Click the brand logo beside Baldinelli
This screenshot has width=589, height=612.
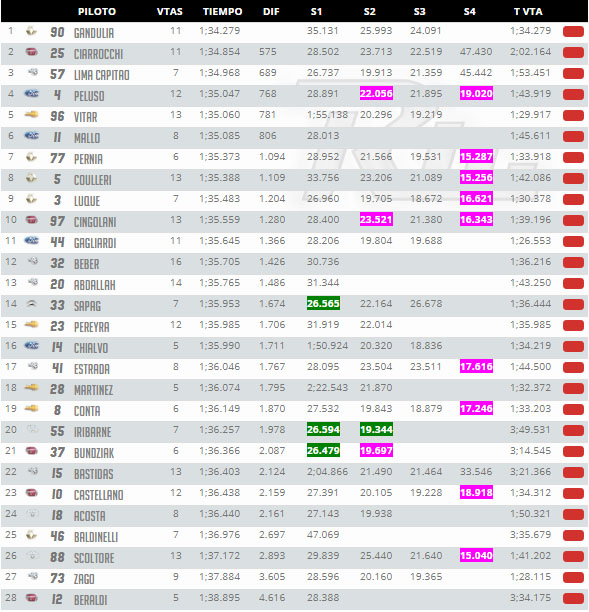(31, 535)
